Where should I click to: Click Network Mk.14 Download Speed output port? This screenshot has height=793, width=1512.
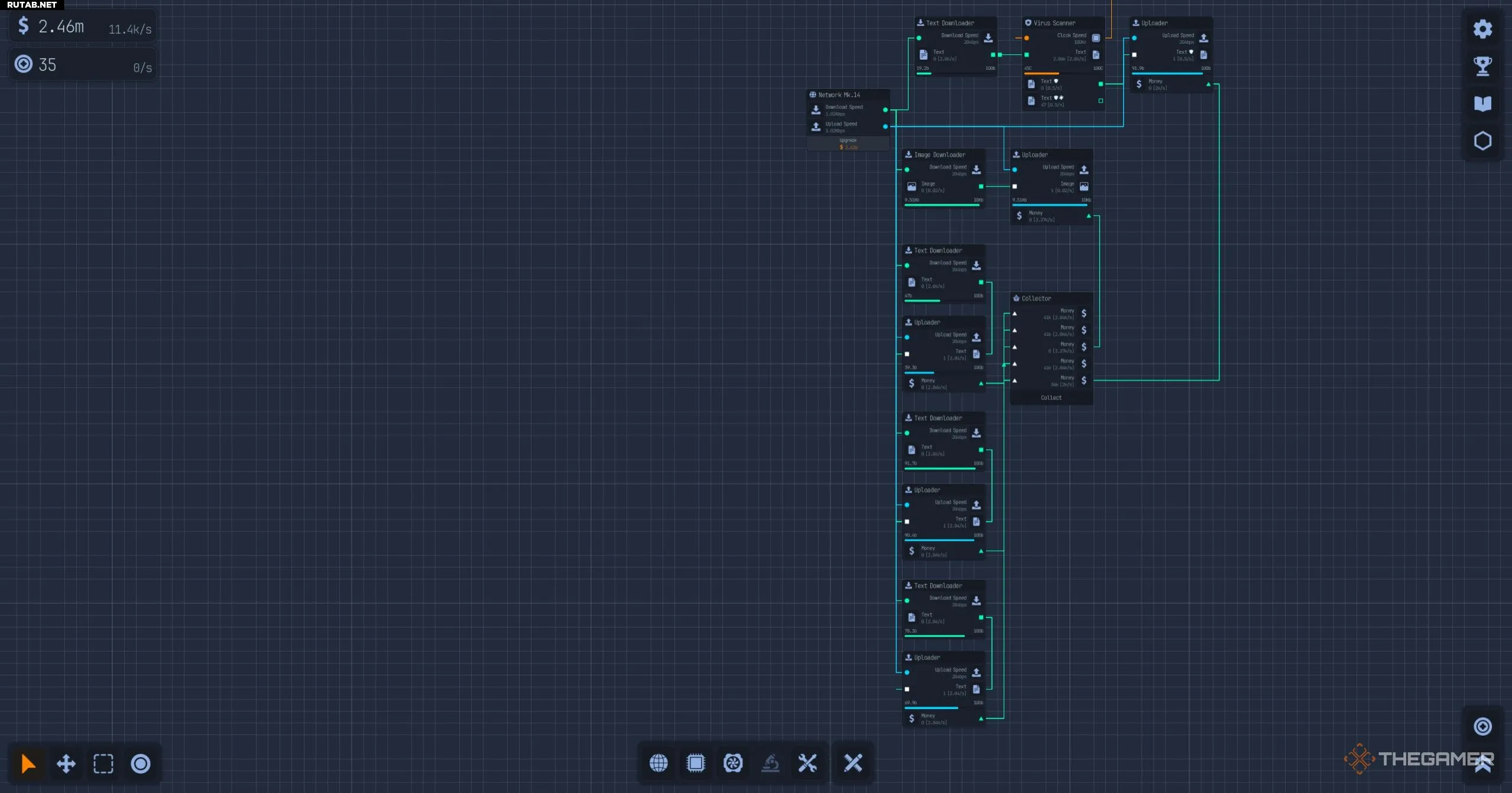tap(885, 110)
